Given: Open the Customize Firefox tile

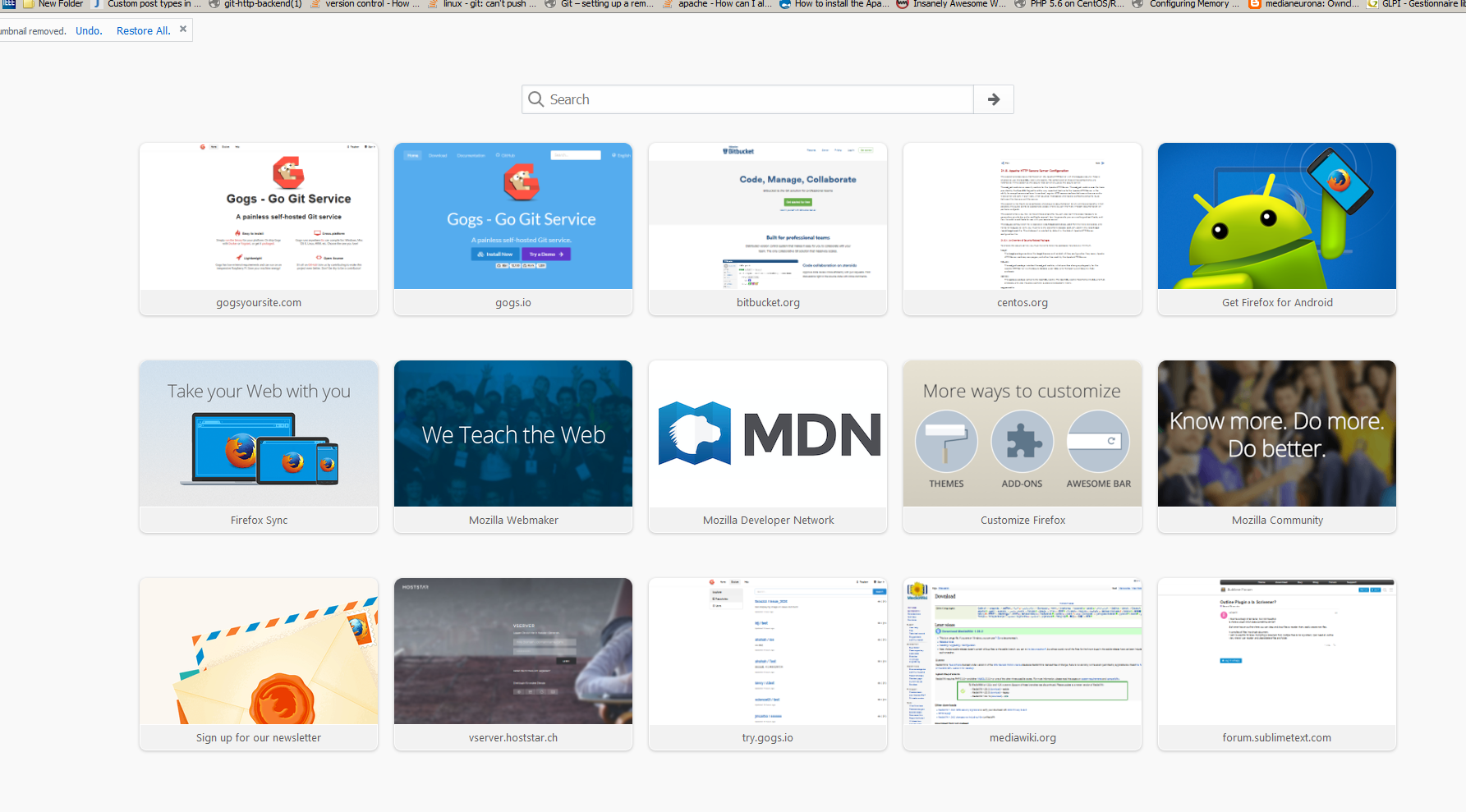Looking at the screenshot, I should click(x=1023, y=447).
